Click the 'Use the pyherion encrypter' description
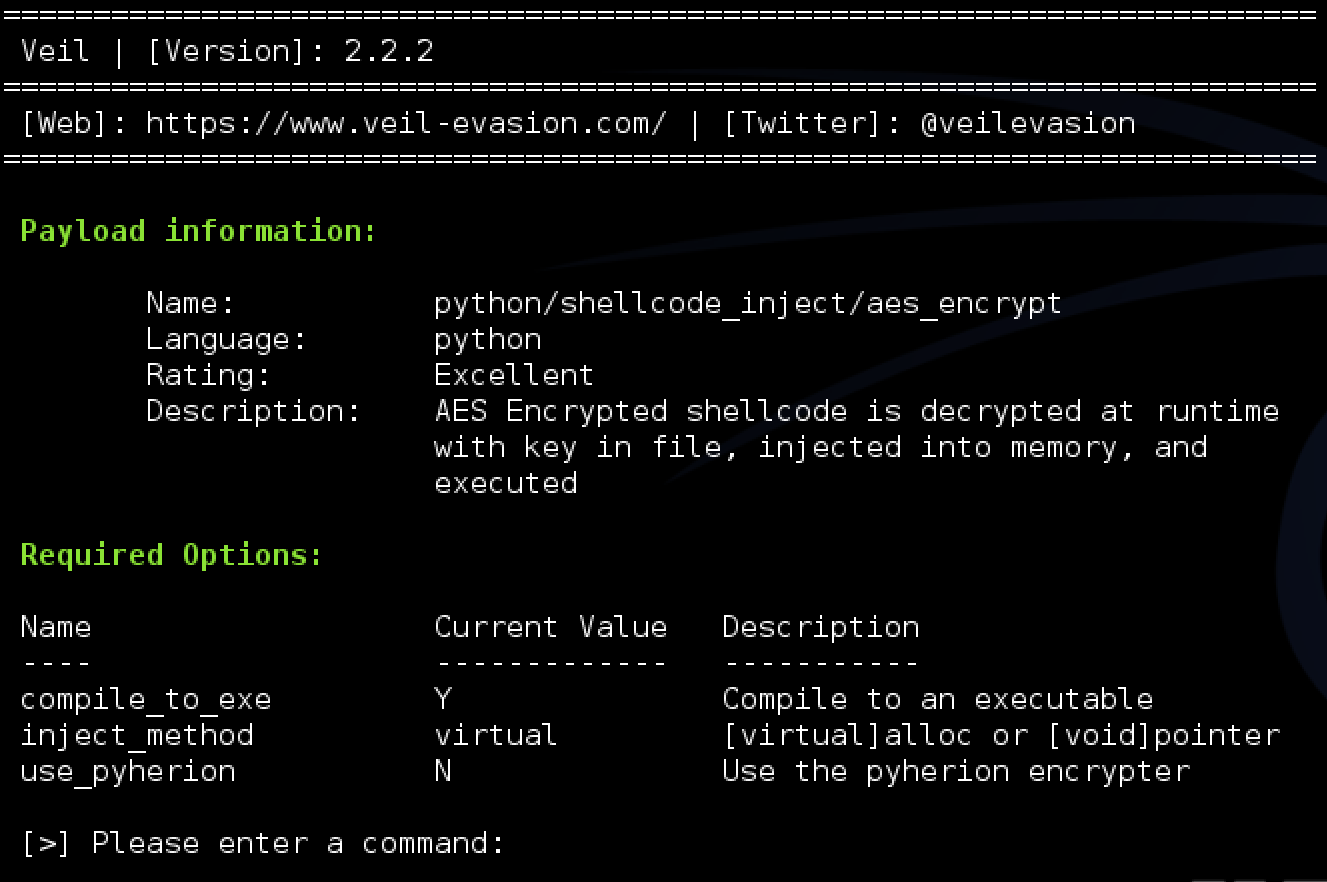The width and height of the screenshot is (1327, 882). (x=956, y=771)
